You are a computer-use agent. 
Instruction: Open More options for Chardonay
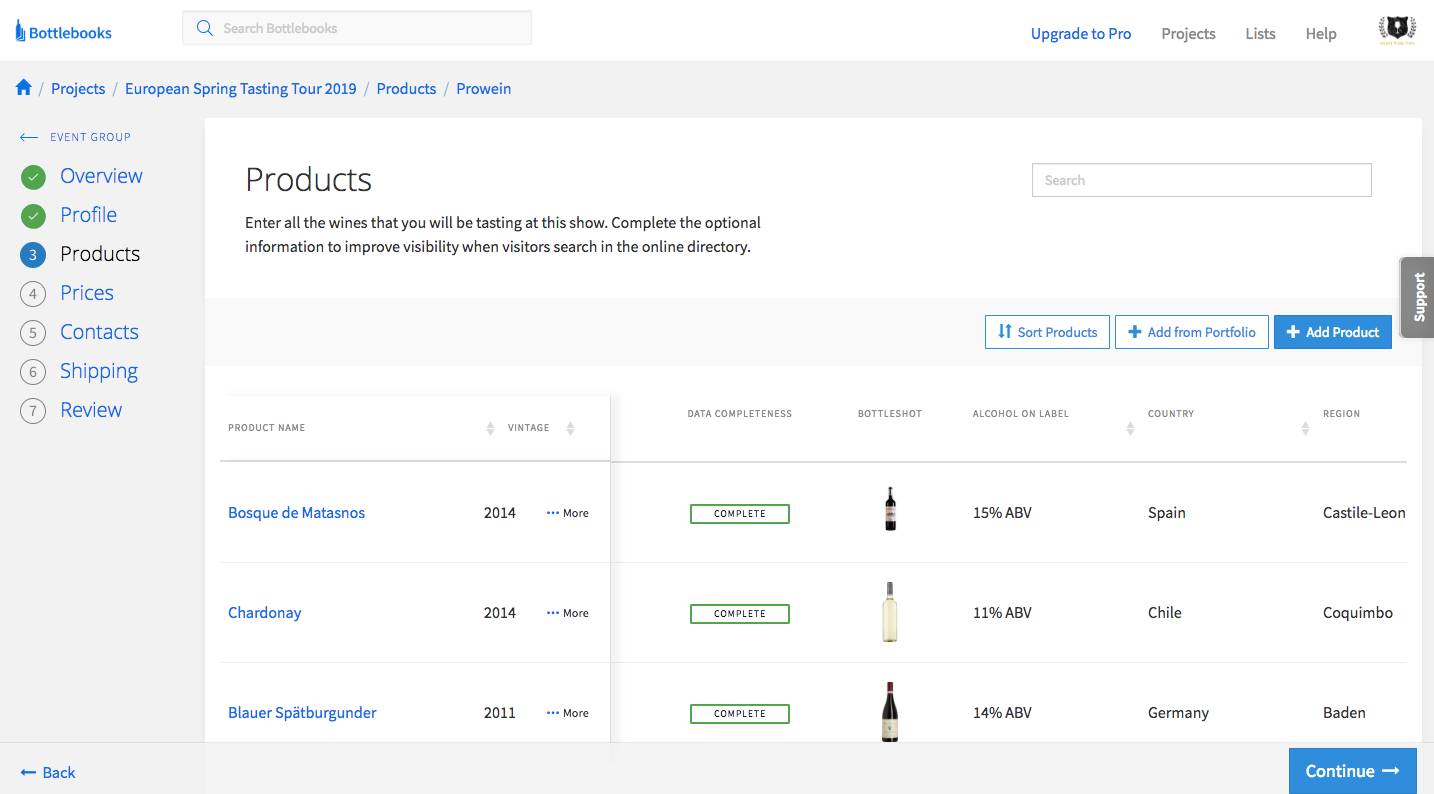[x=568, y=613]
